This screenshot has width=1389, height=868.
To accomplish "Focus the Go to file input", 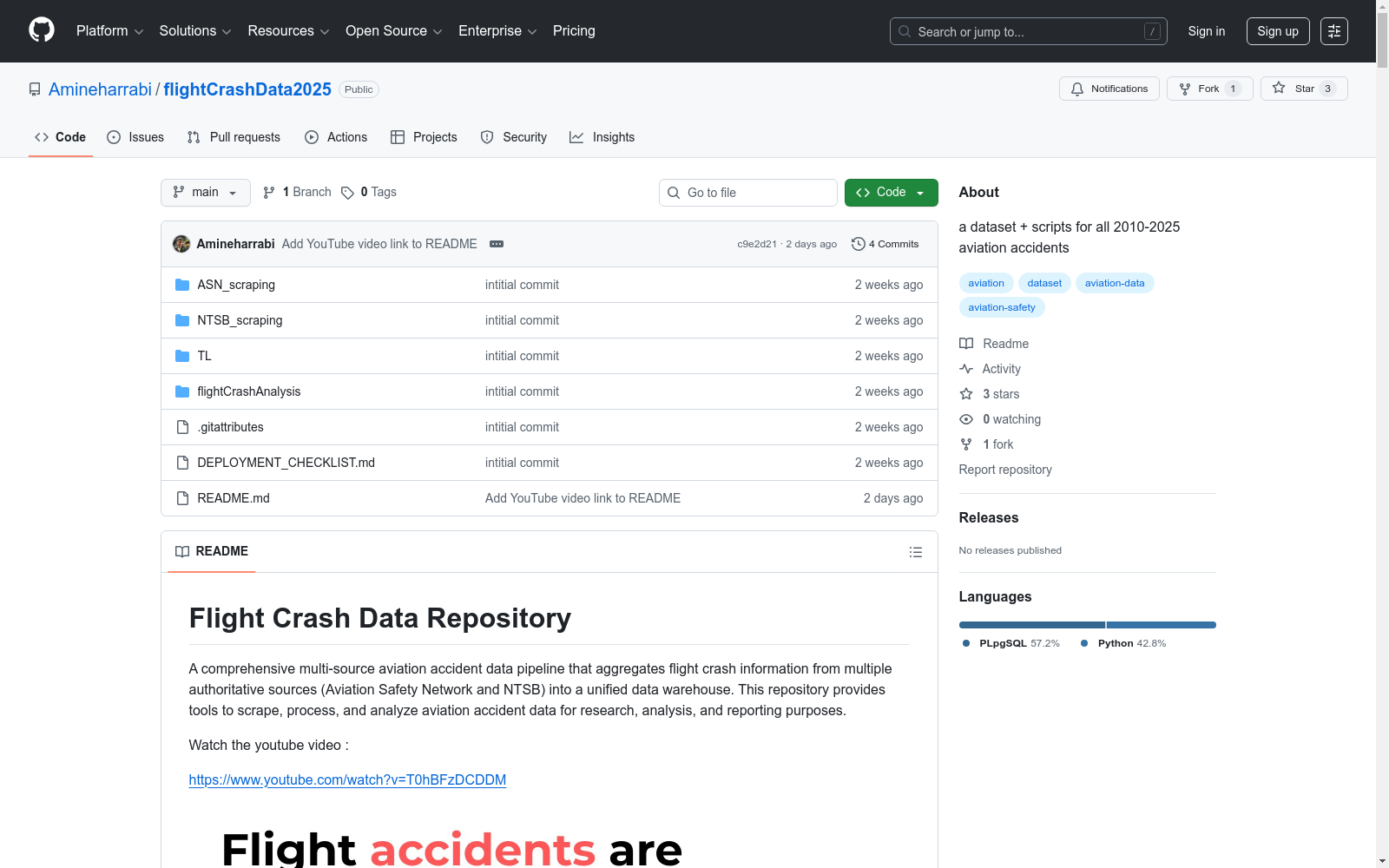I will (x=748, y=193).
